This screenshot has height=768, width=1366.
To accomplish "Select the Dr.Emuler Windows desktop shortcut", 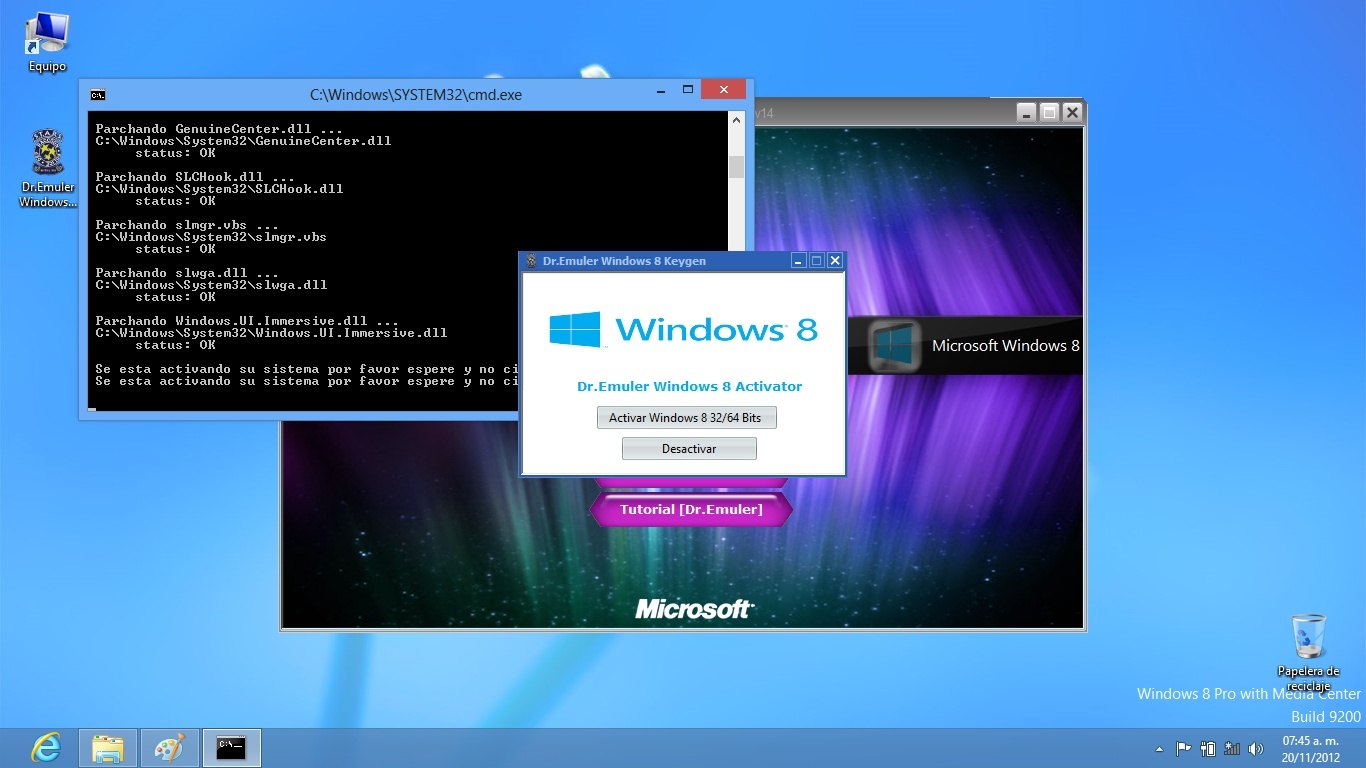I will coord(47,168).
